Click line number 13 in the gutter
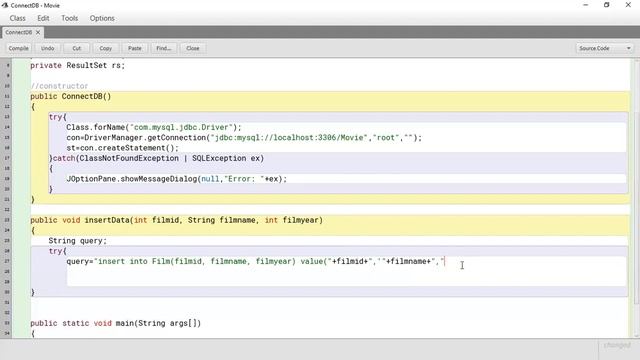Viewport: 640px width, 360px height. tap(7, 117)
